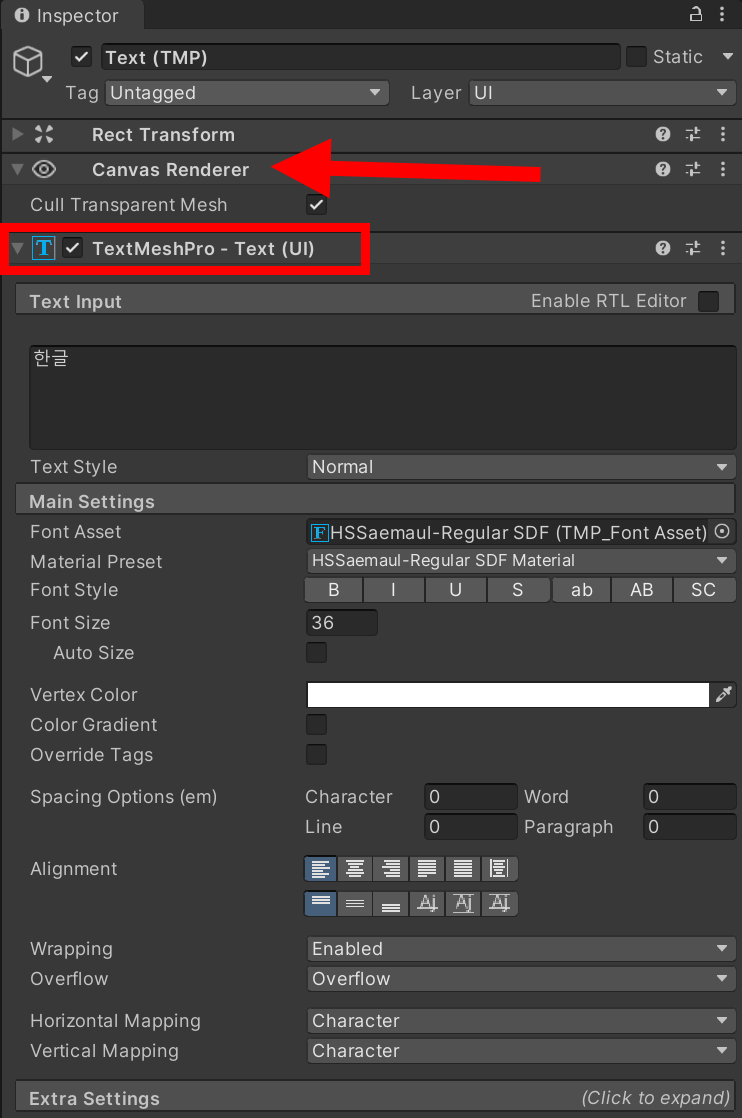Screen dimensions: 742x1118
Task: Set vertical alignment to midline
Action: 463,903
